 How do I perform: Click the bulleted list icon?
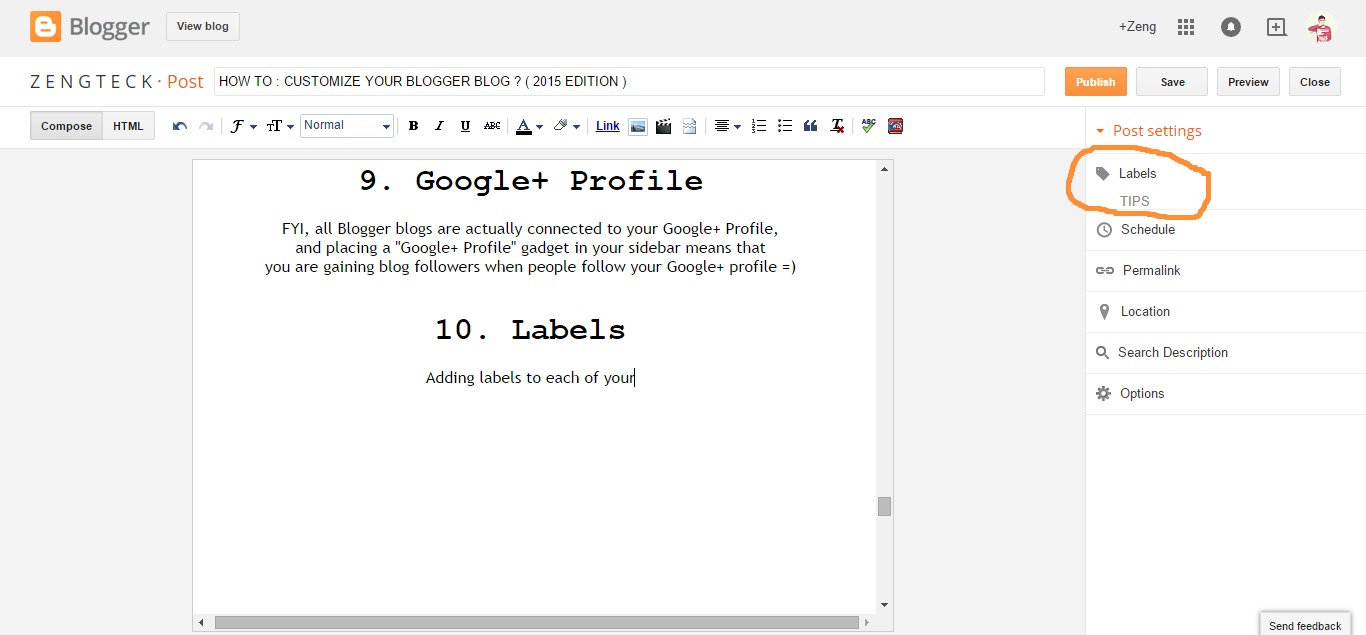785,126
